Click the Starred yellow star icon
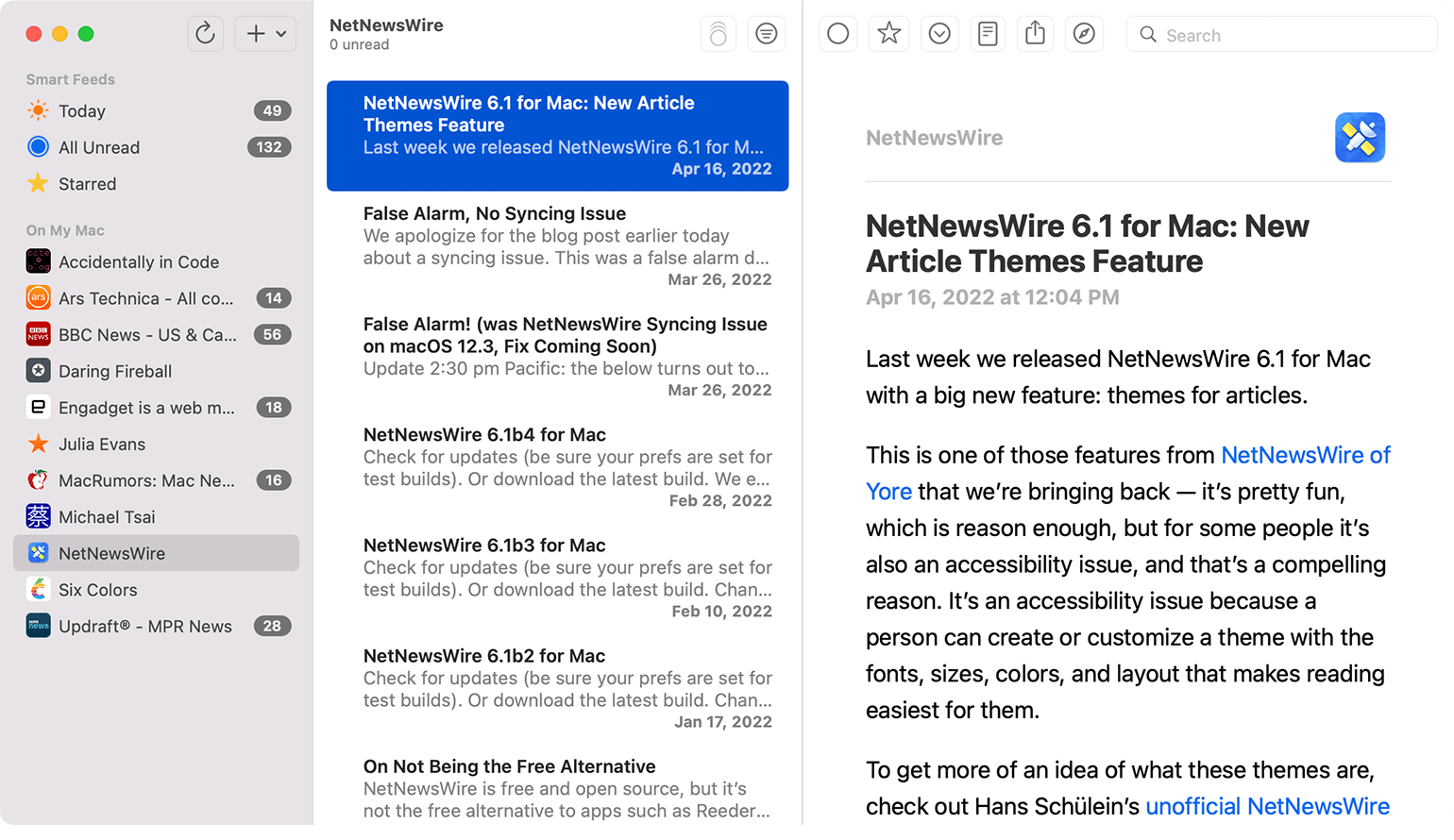 pyautogui.click(x=38, y=183)
